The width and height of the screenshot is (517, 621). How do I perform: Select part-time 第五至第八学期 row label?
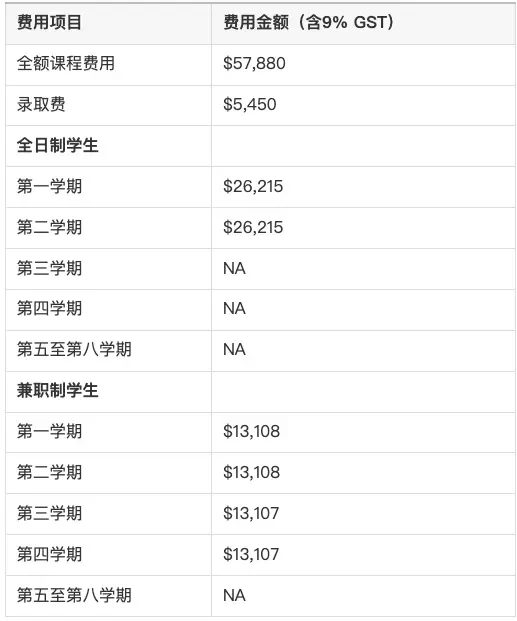74,596
